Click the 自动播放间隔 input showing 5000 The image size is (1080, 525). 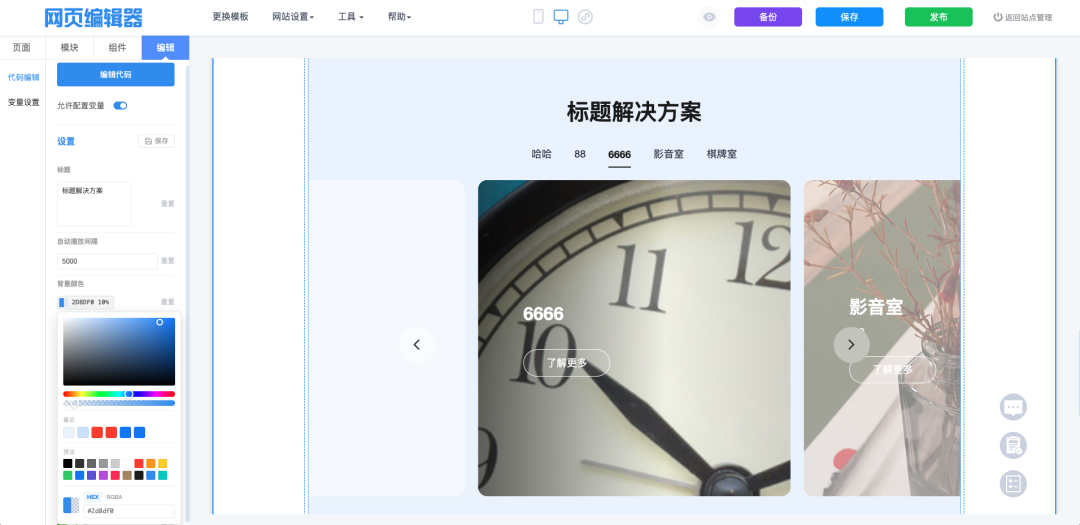[x=107, y=261]
